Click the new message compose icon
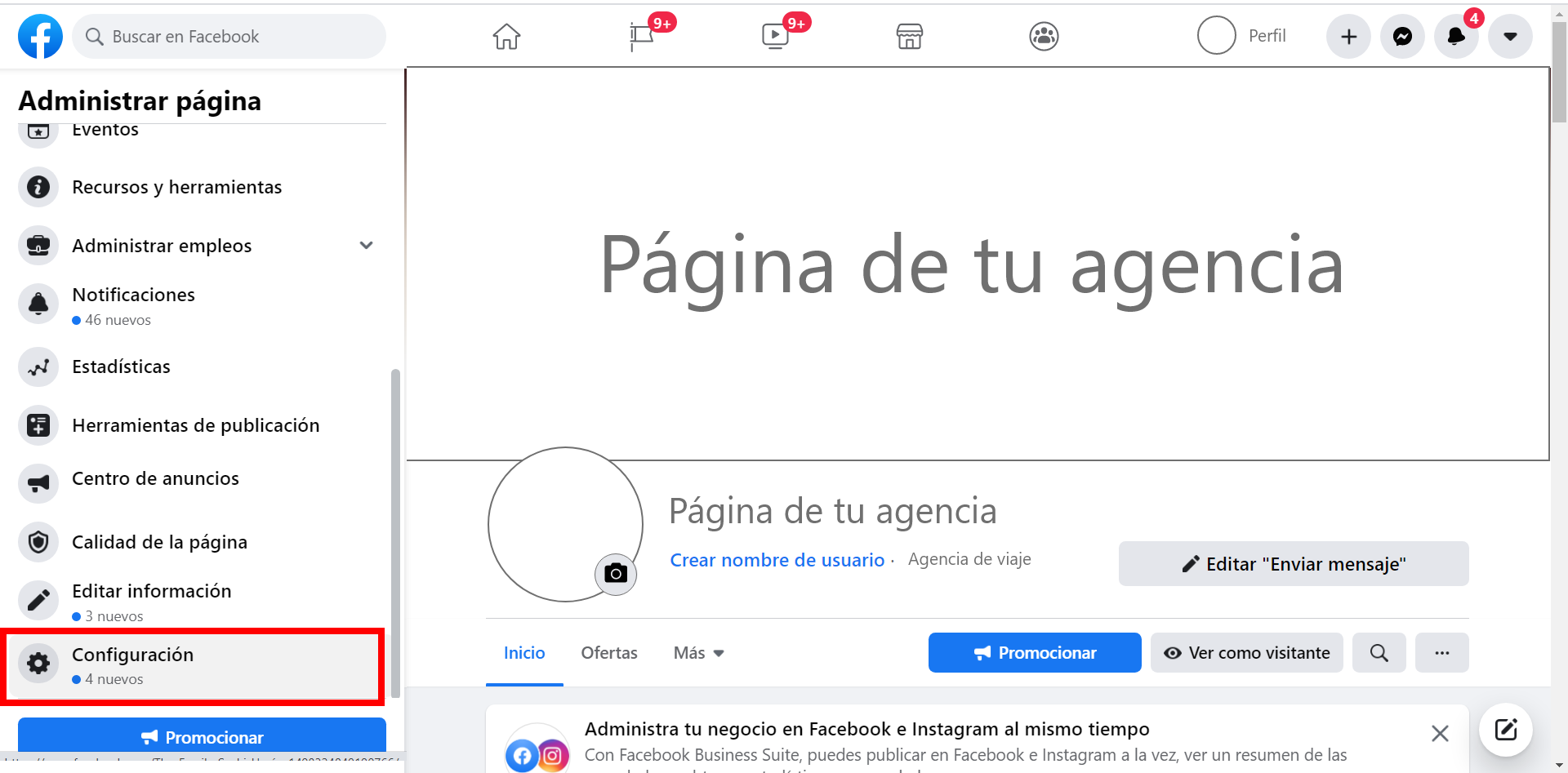This screenshot has height=773, width=1568. coord(1505,729)
